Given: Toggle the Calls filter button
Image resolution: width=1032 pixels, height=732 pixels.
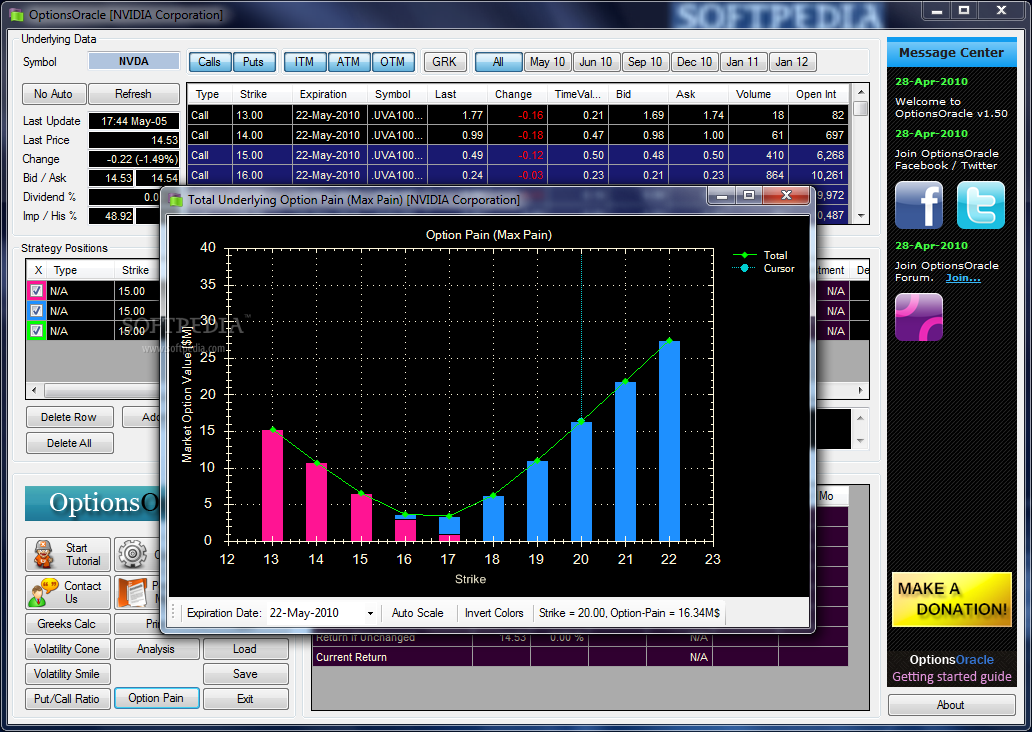Looking at the screenshot, I should (209, 62).
